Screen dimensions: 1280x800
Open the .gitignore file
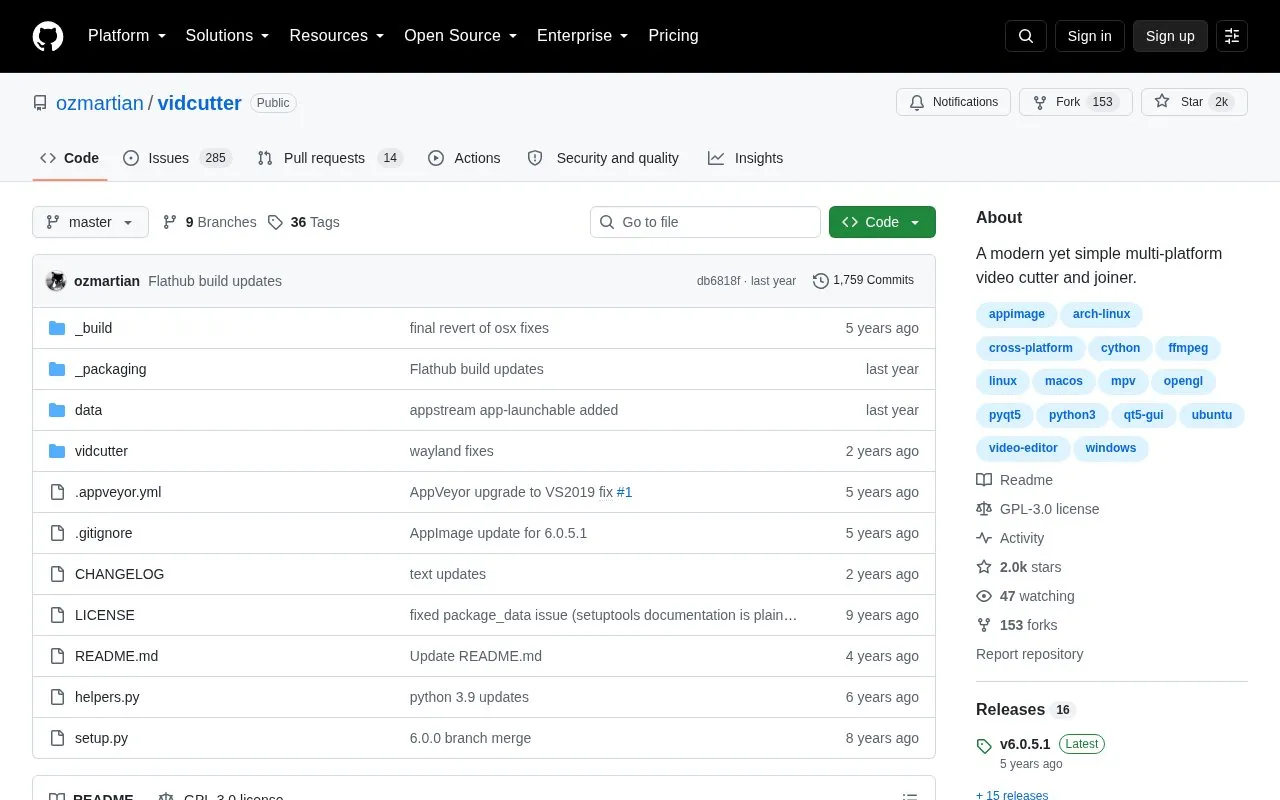[103, 533]
